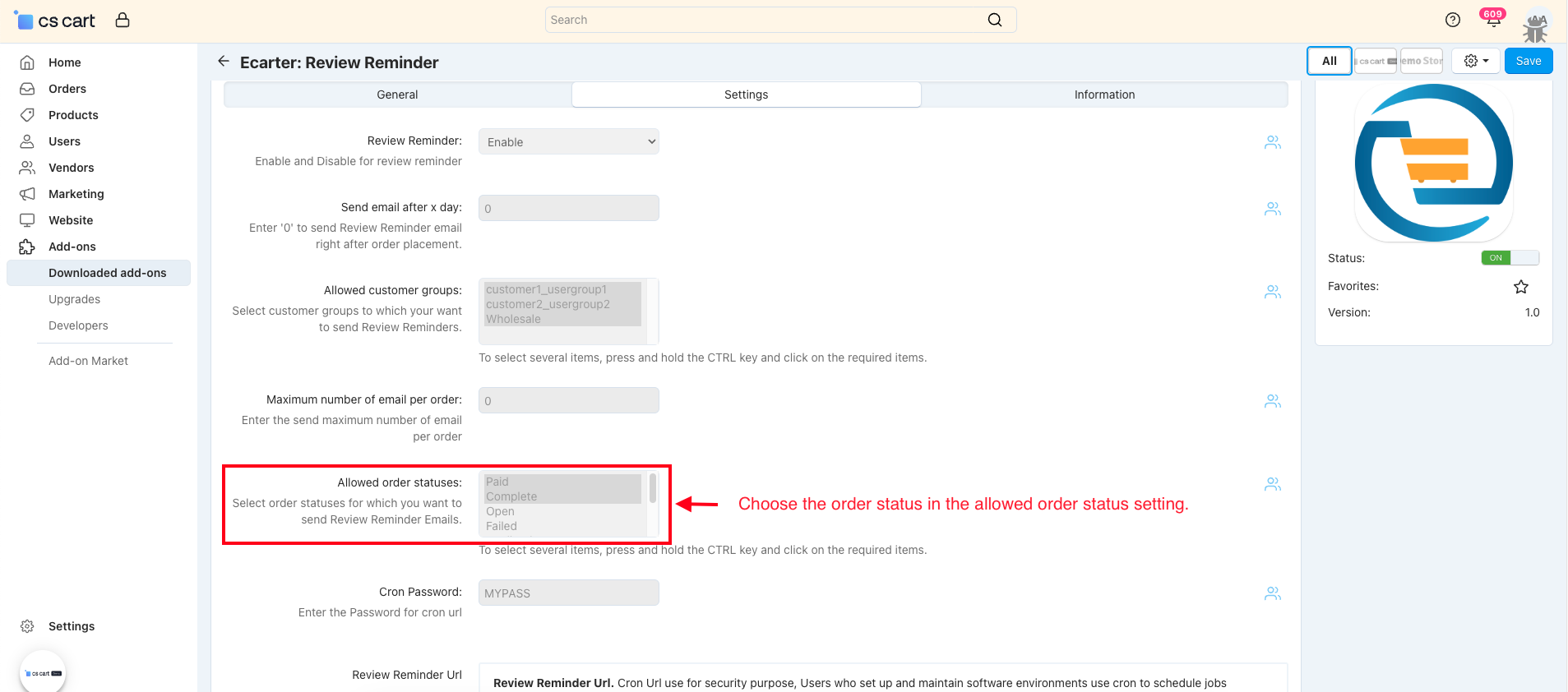Click the lock icon next to cs cart logo
The width and height of the screenshot is (1568, 692).
coord(123,20)
